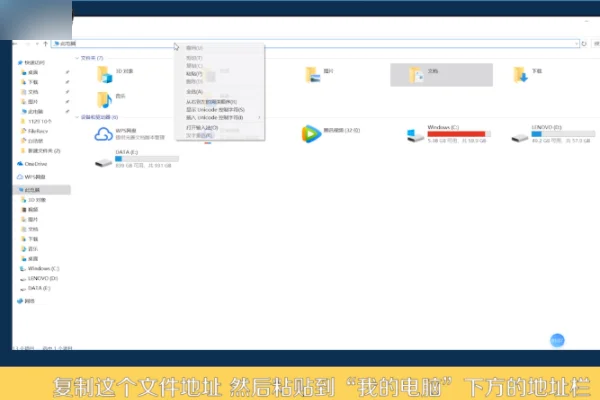Screen dimensions: 600x400
Task: Open the recent locations dropdown near back arrows
Action: pos(37,44)
